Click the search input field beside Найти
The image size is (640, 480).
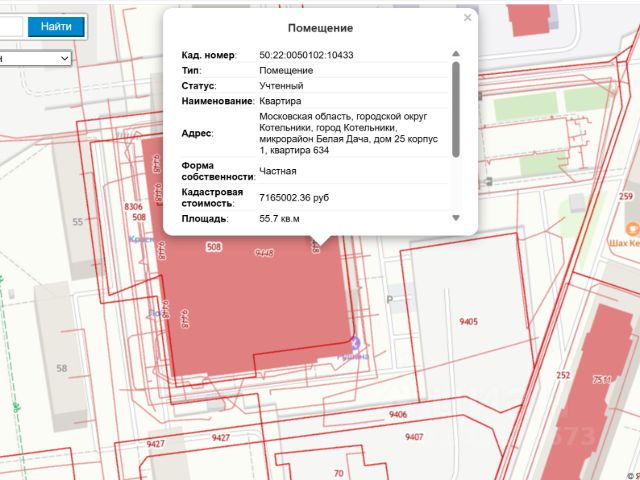[x=11, y=27]
